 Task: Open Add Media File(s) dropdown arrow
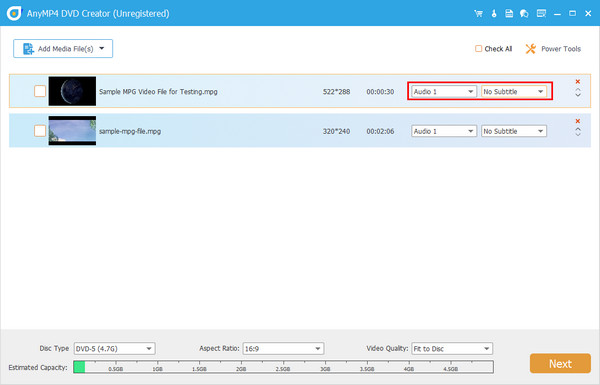102,49
